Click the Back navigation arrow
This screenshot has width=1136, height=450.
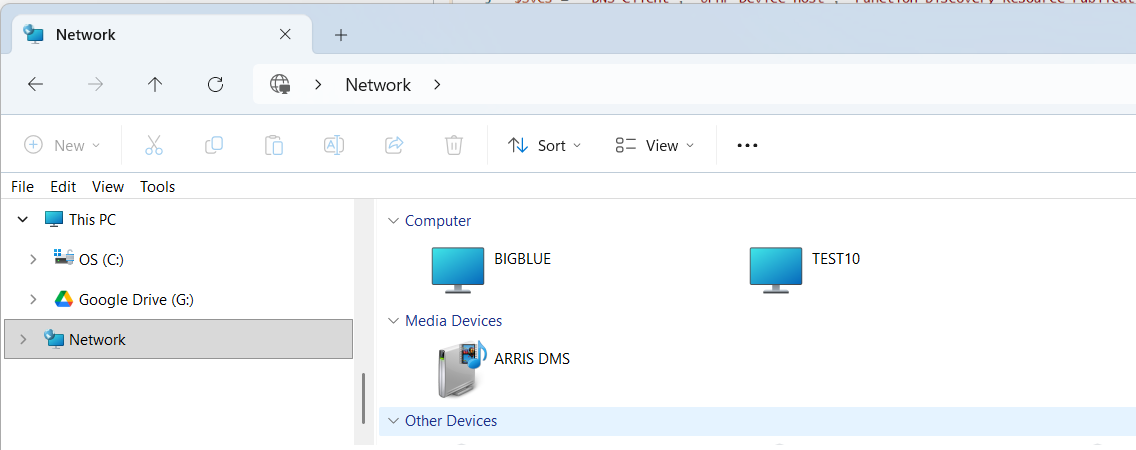pyautogui.click(x=36, y=85)
